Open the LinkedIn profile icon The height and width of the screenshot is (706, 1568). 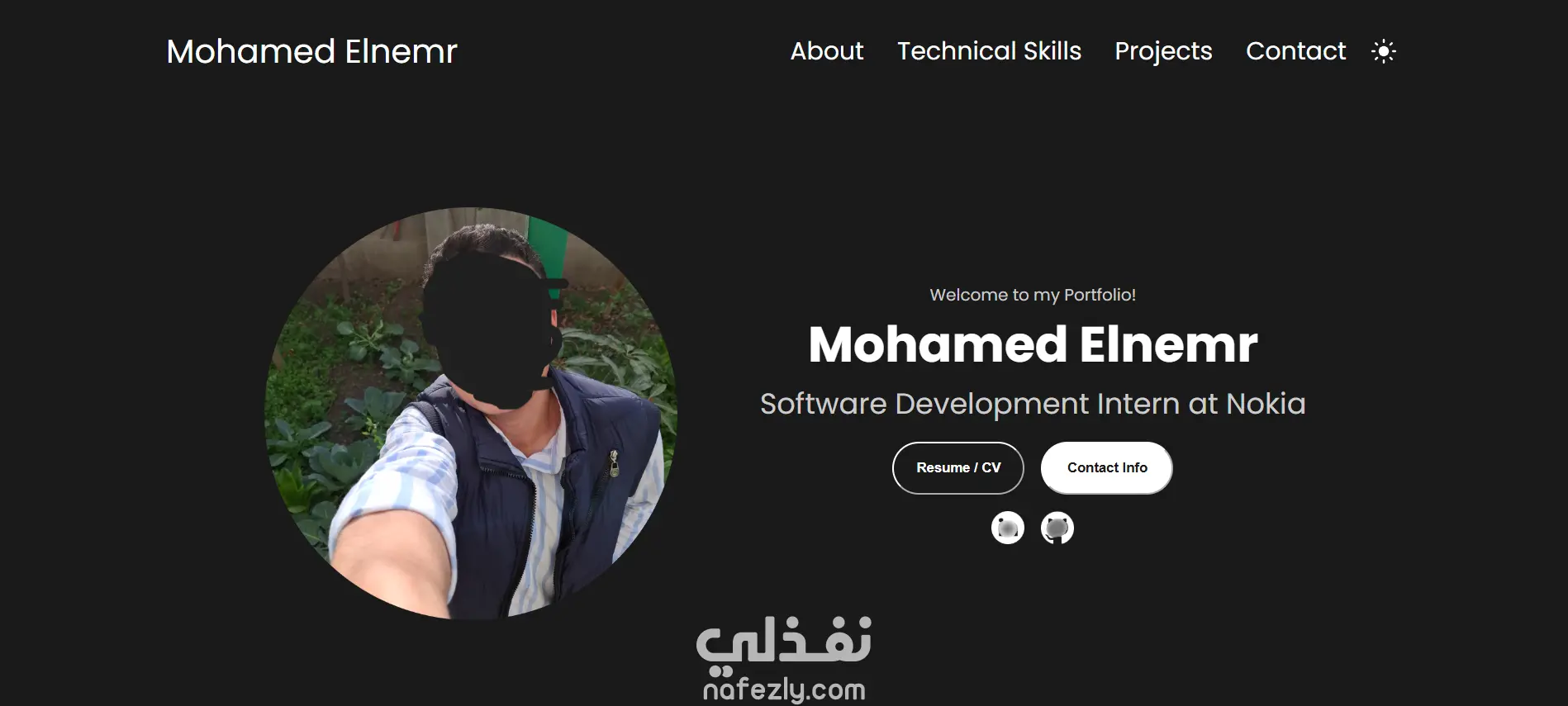(1008, 528)
